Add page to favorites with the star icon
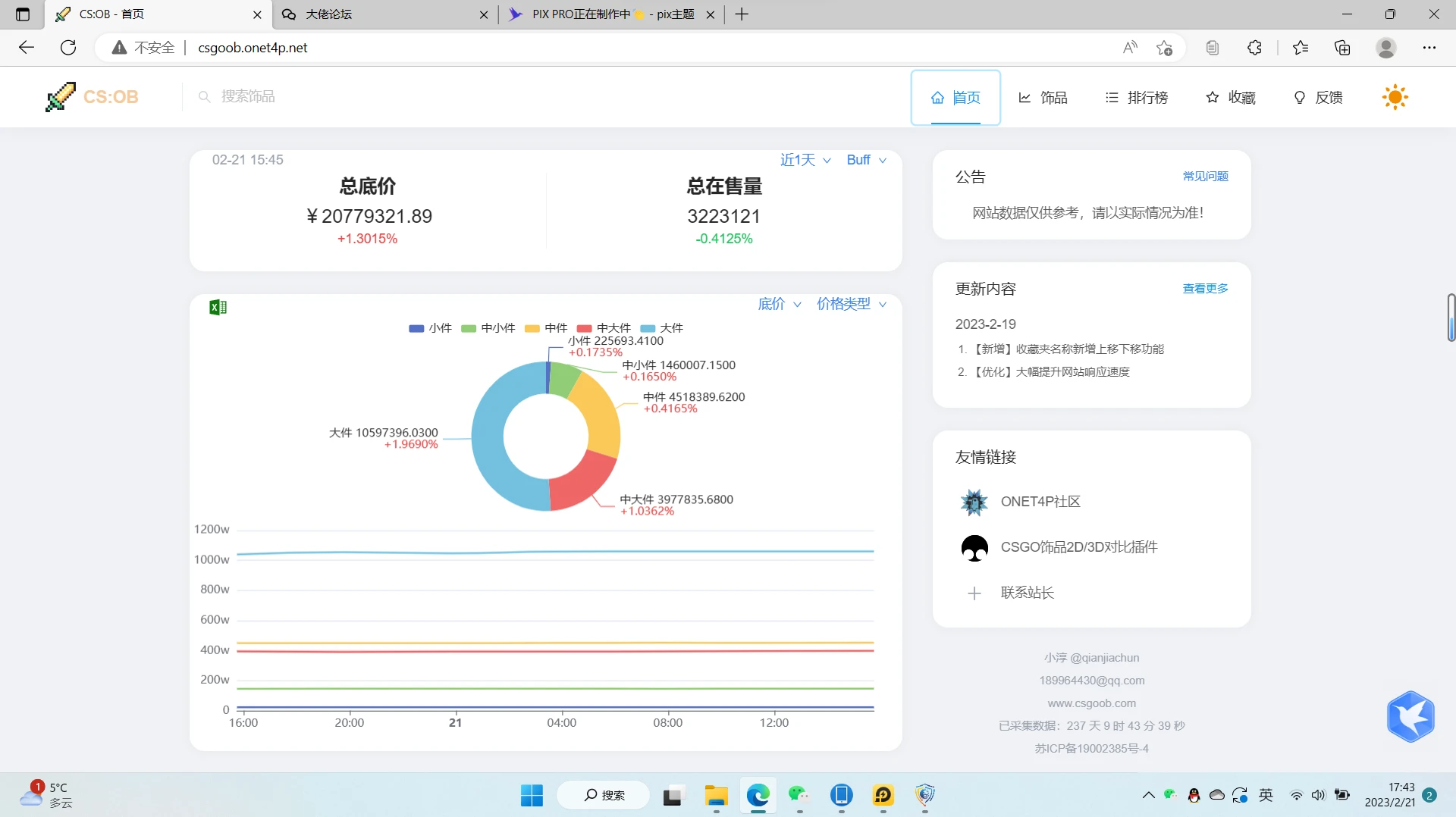 pyautogui.click(x=1164, y=48)
